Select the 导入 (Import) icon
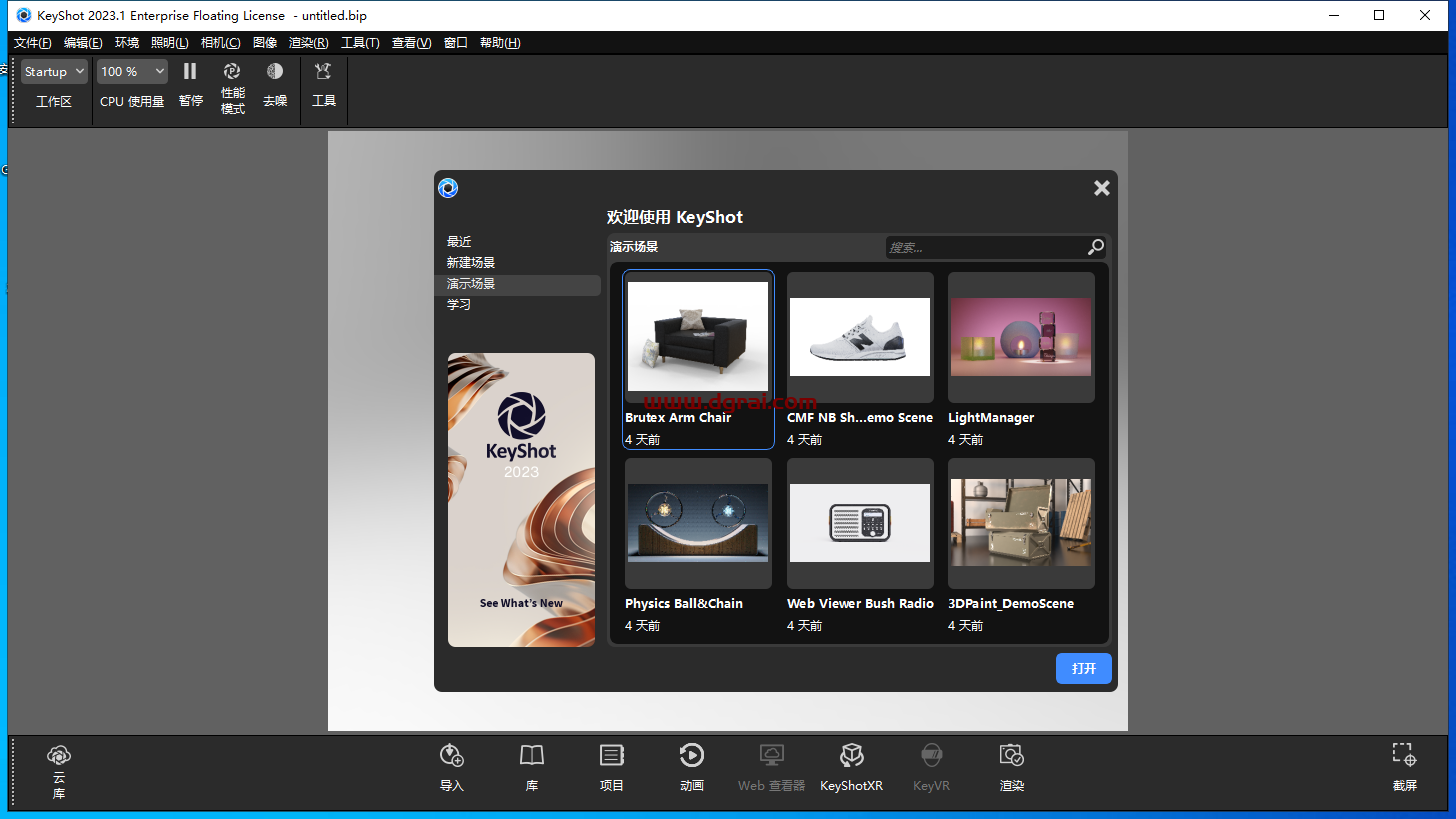Viewport: 1456px width, 819px height. 451,768
